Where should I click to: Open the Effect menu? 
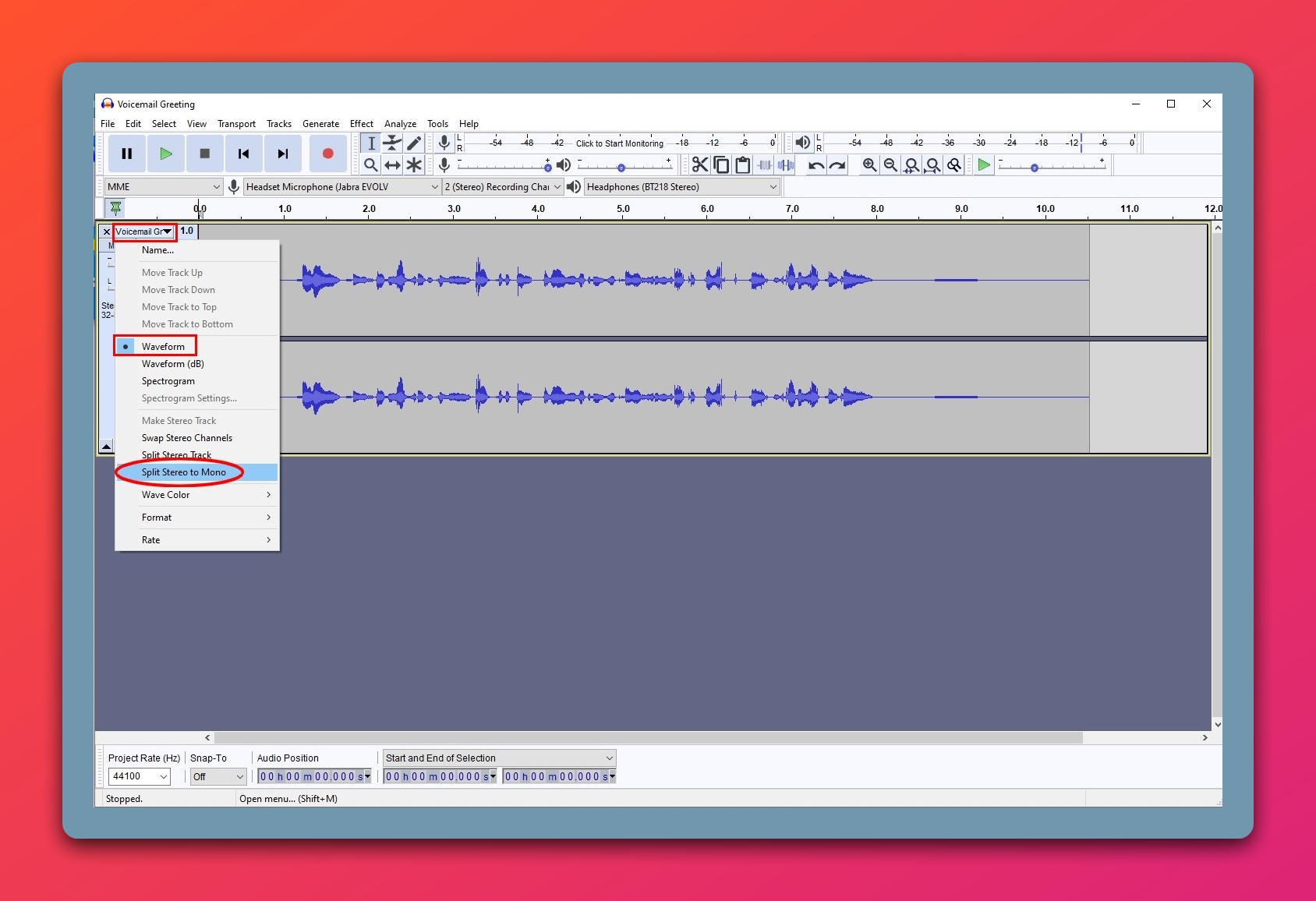(x=362, y=124)
